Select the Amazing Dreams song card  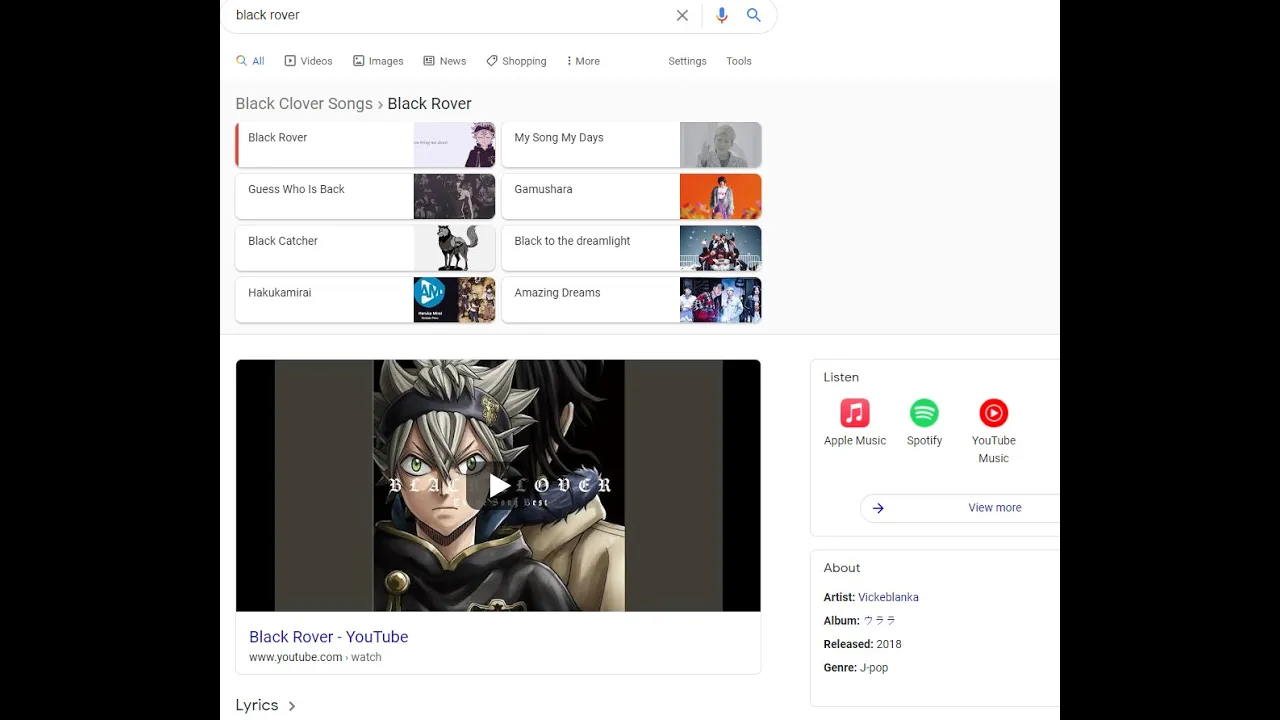[631, 300]
